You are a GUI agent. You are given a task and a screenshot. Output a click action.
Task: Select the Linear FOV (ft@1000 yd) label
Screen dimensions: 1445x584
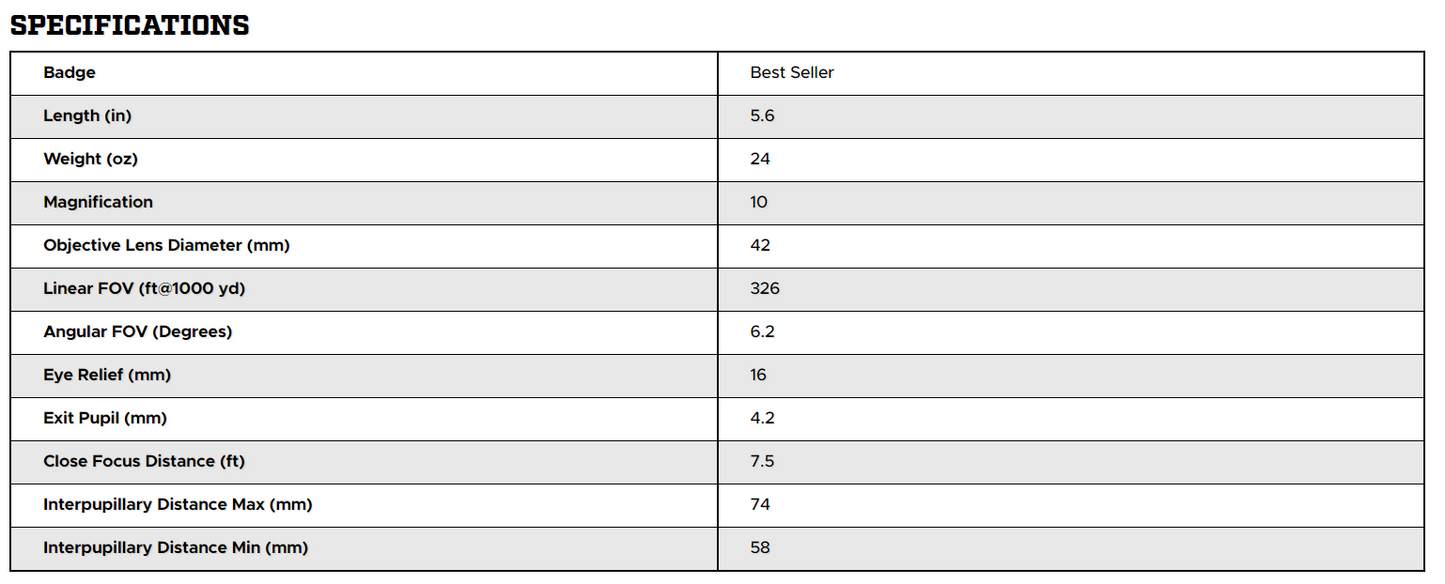click(144, 288)
